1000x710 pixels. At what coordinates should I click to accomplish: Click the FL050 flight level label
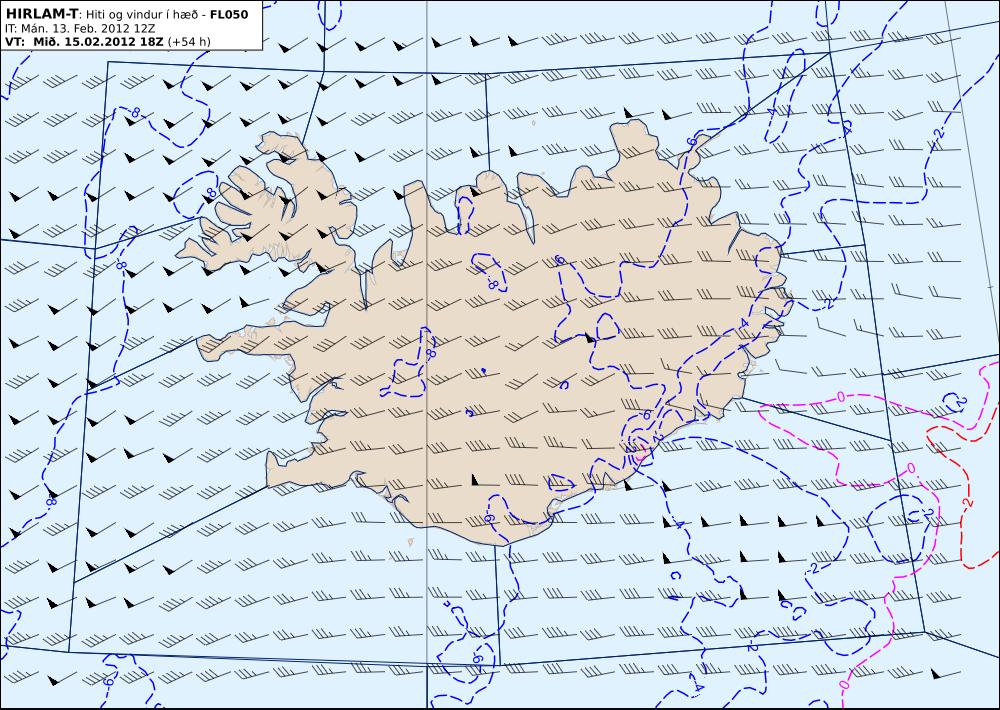click(x=229, y=14)
